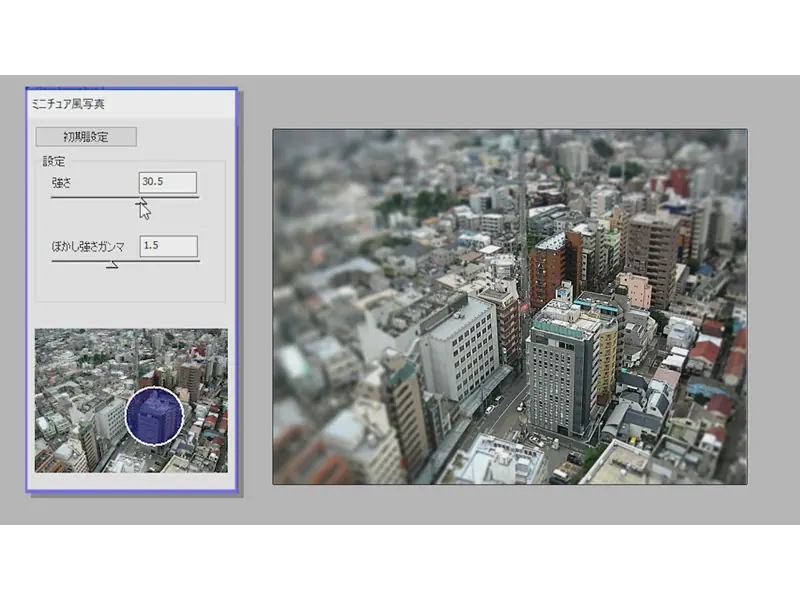
Task: Click the ミニチュア風写真 panel title
Action: point(72,105)
